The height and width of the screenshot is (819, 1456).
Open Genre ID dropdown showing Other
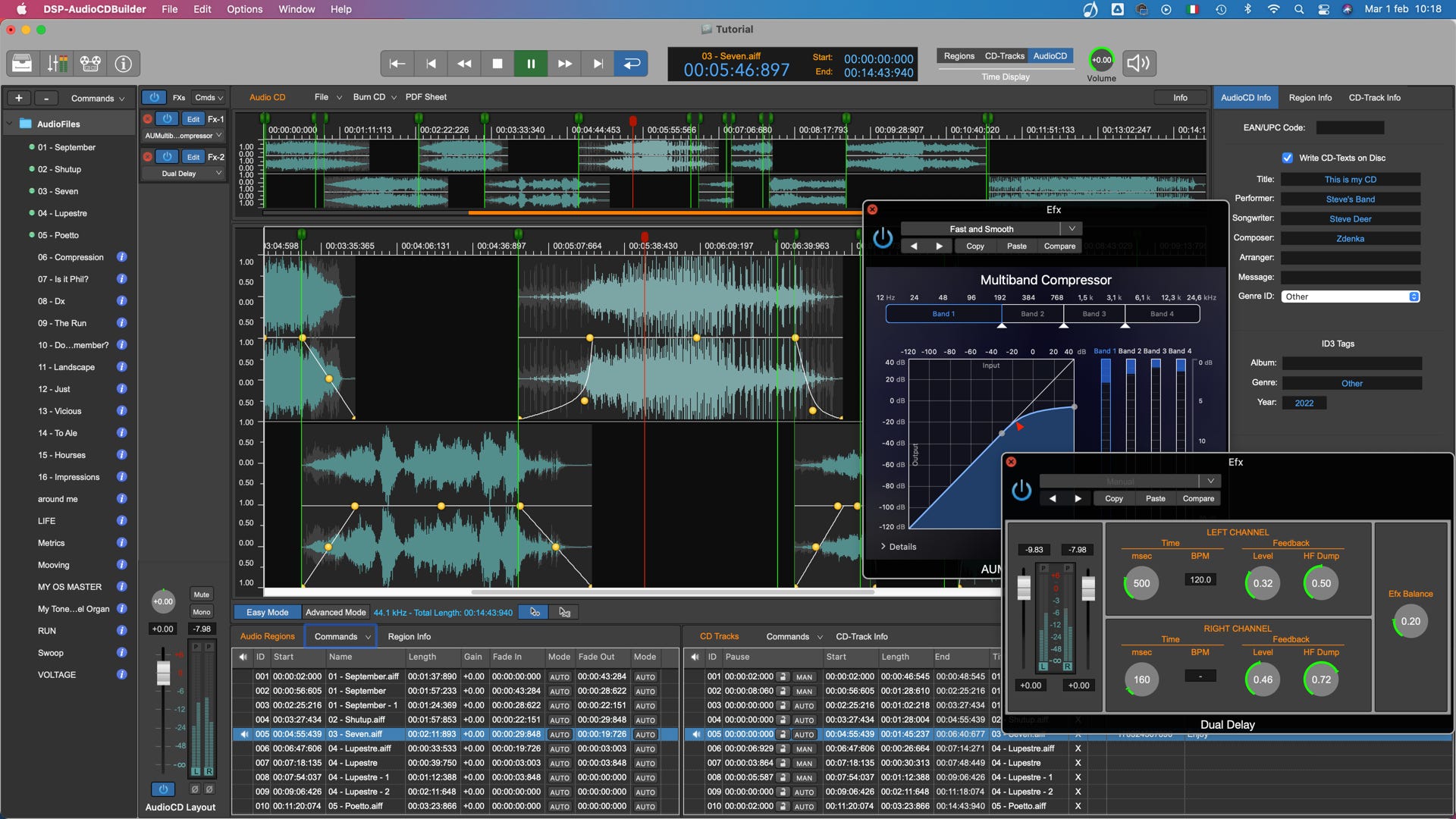(x=1351, y=297)
